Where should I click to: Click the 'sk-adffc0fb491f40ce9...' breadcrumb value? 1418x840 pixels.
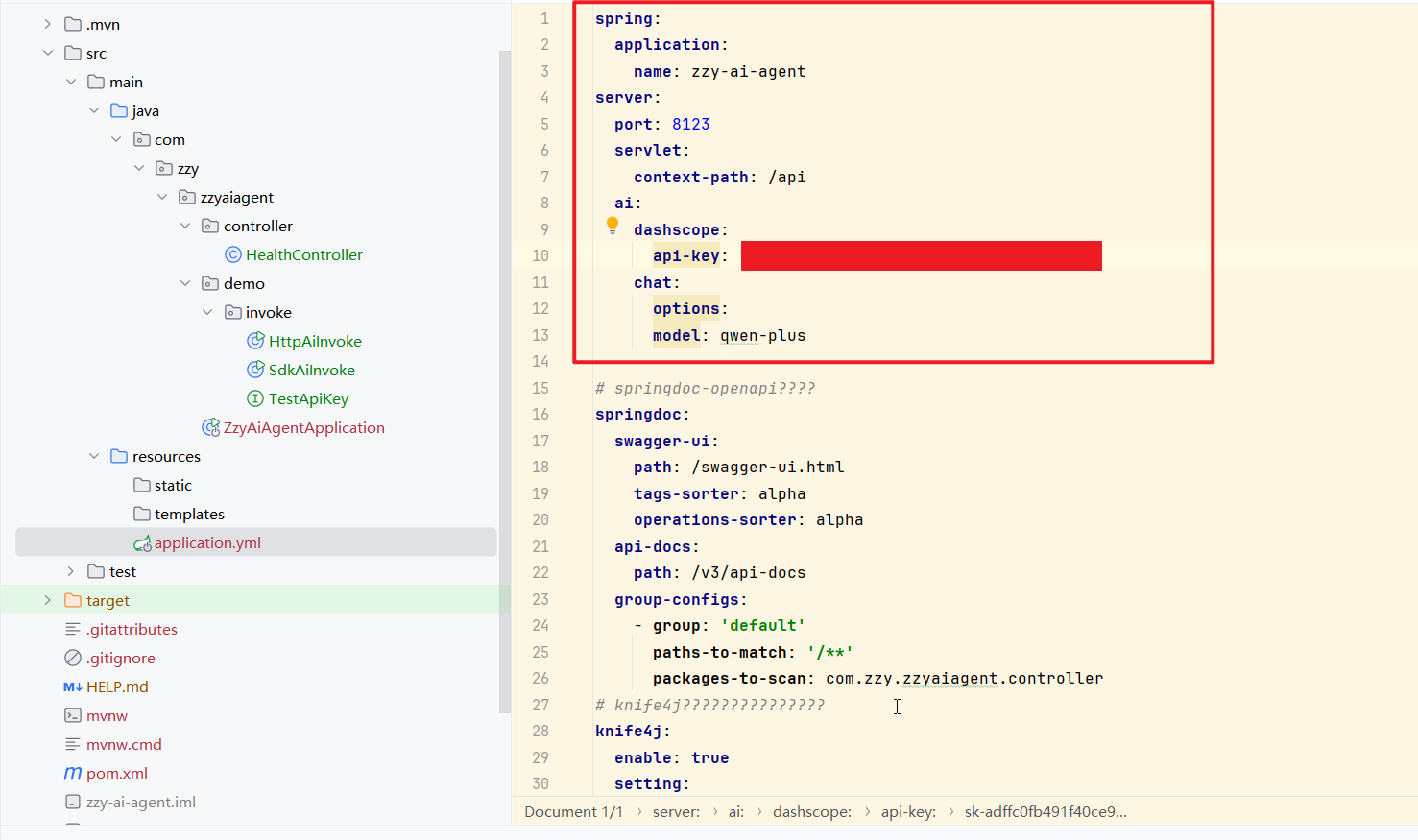point(1045,811)
